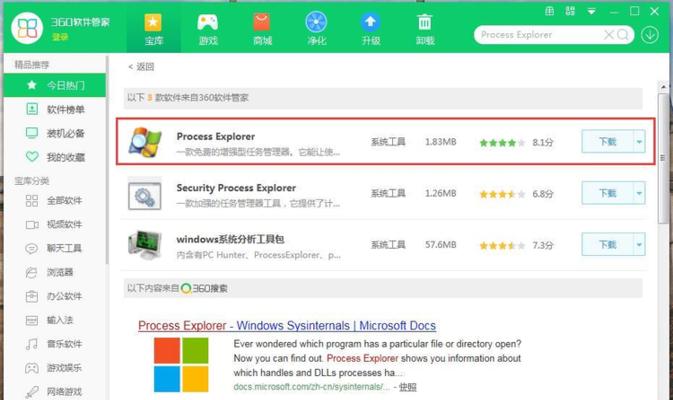
Task: Expand download options for Process Explorer
Action: tap(640, 141)
